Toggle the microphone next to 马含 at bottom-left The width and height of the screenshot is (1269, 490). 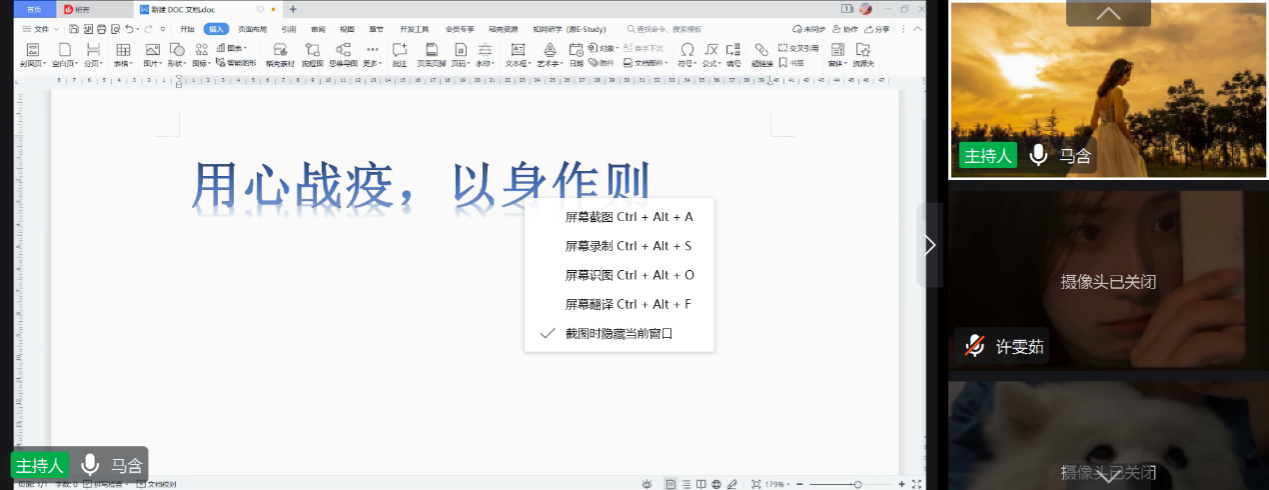click(x=90, y=464)
